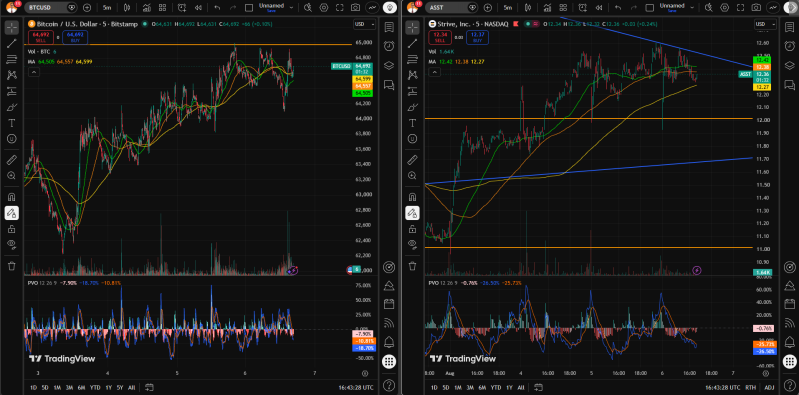Select trend line tool in ASST window

pos(412,44)
